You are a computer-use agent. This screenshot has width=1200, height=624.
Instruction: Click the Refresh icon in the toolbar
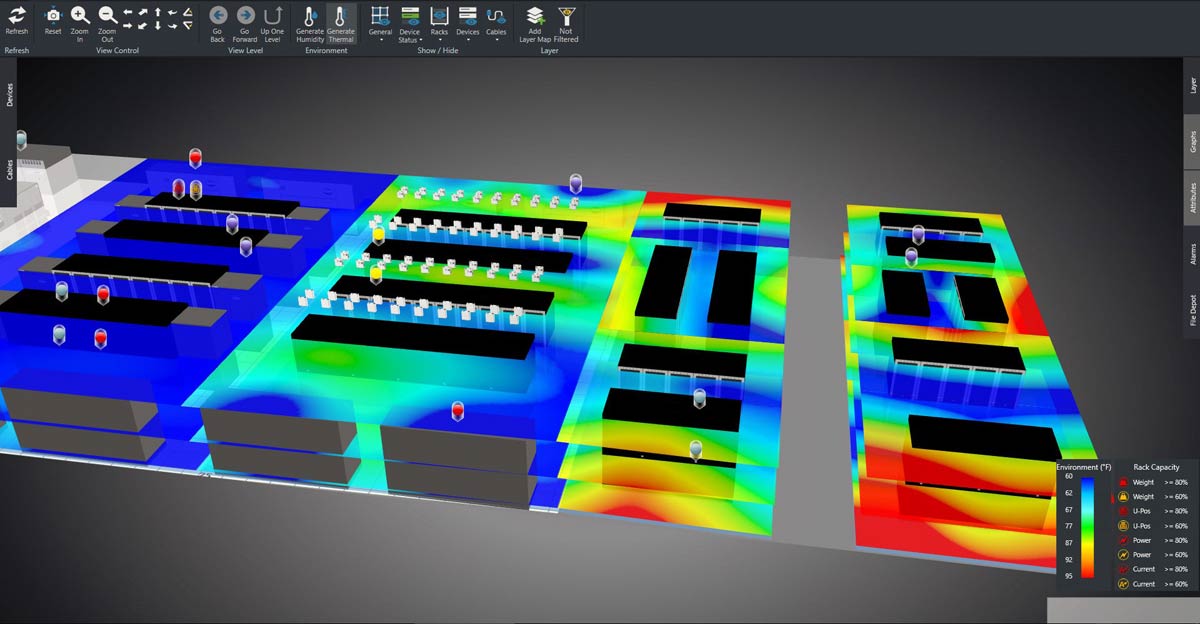tap(17, 17)
